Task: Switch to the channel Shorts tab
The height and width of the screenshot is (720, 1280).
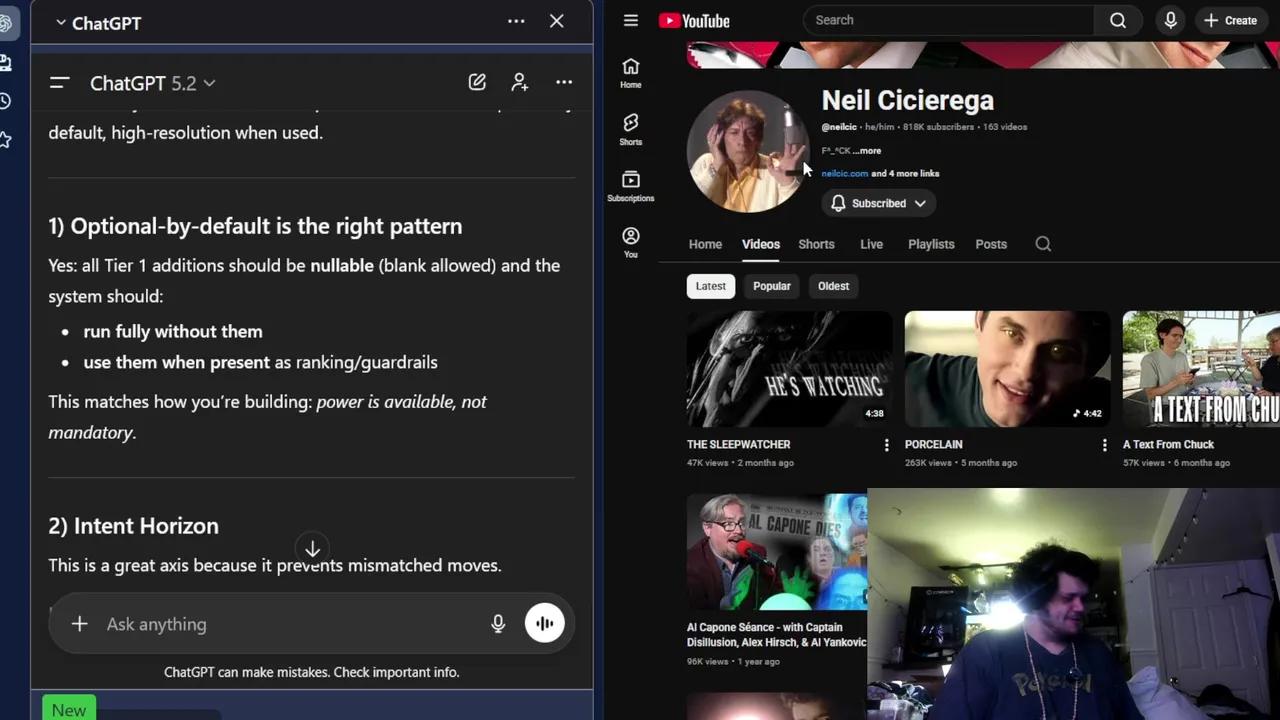Action: pyautogui.click(x=816, y=244)
